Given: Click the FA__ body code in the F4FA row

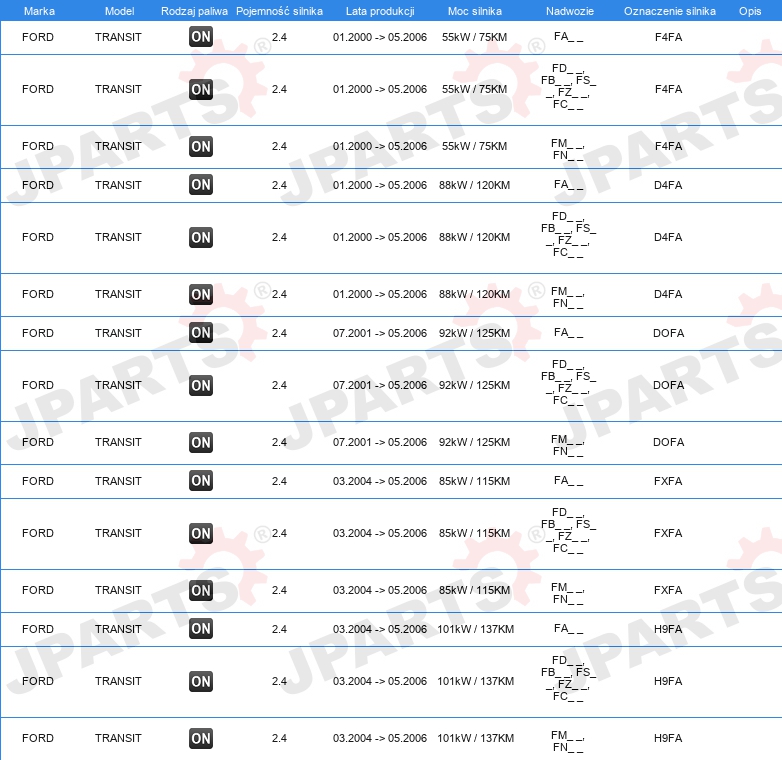Looking at the screenshot, I should tap(569, 36).
